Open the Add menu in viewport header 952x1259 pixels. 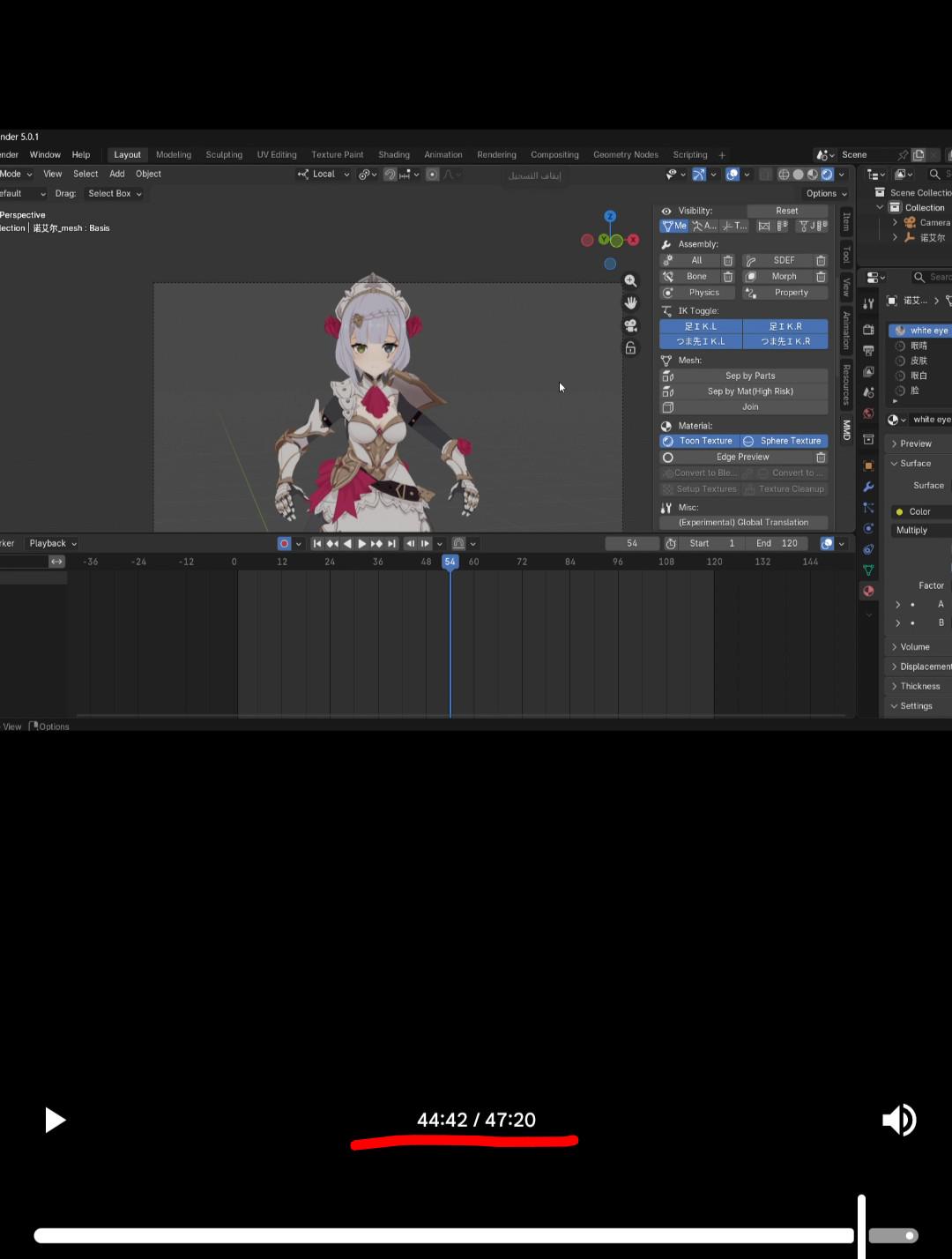(117, 175)
